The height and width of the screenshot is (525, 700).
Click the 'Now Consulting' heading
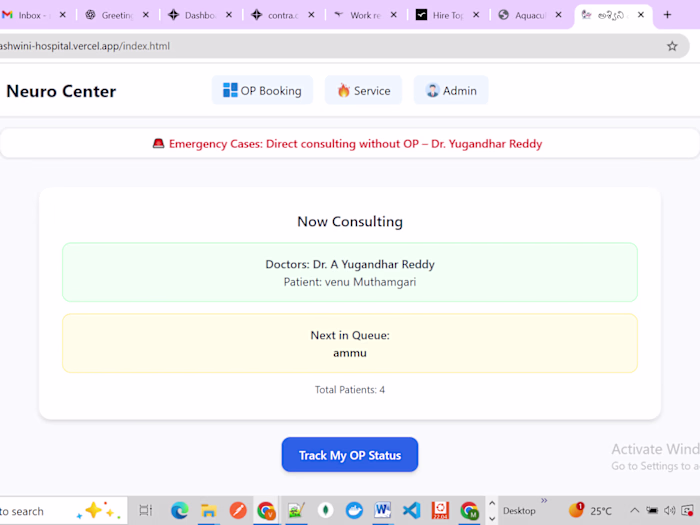[x=350, y=221]
